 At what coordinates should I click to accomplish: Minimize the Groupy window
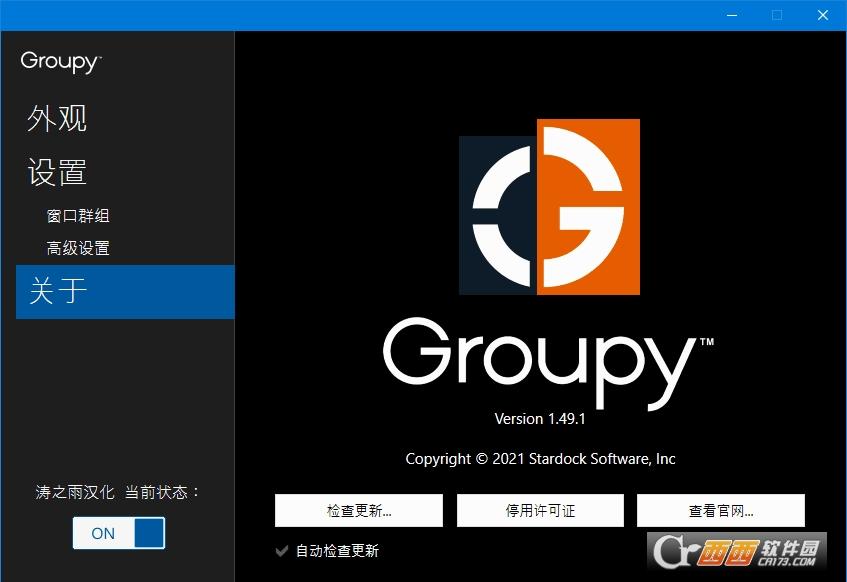pos(732,15)
